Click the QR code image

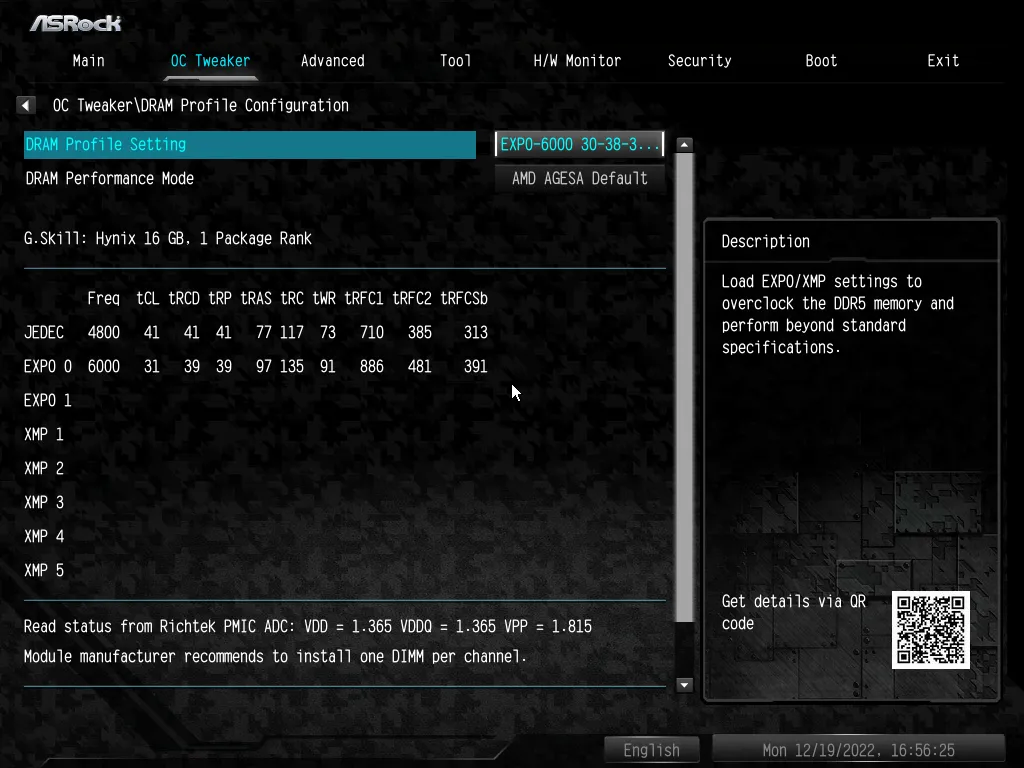point(931,630)
